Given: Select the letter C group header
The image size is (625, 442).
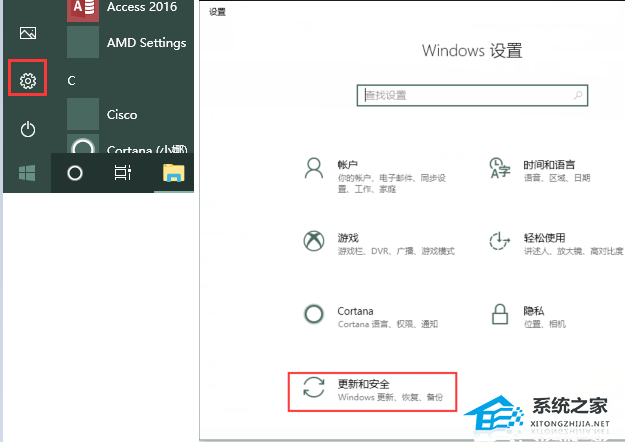Looking at the screenshot, I should pos(71,81).
